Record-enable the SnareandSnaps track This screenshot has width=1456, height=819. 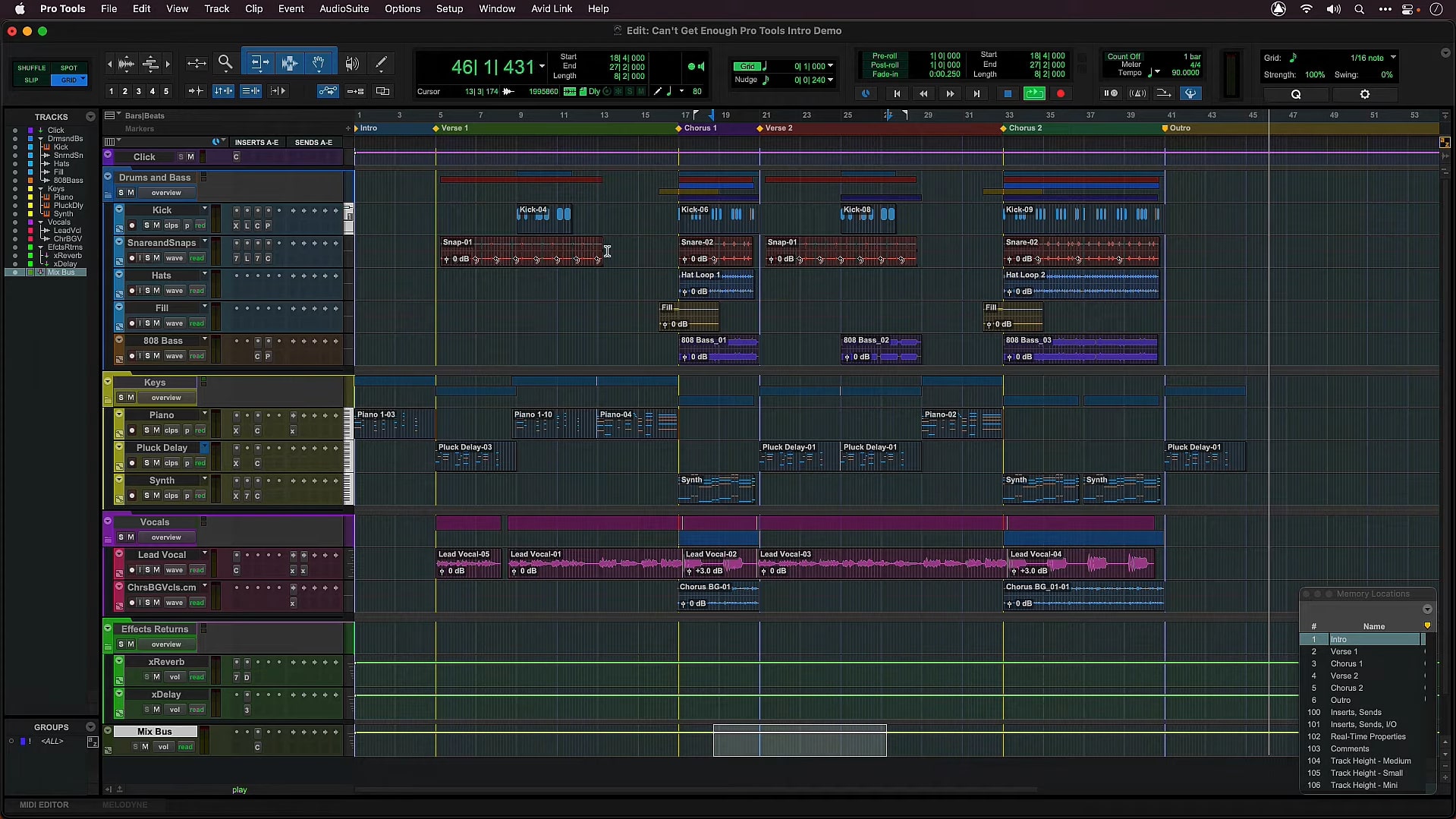131,258
